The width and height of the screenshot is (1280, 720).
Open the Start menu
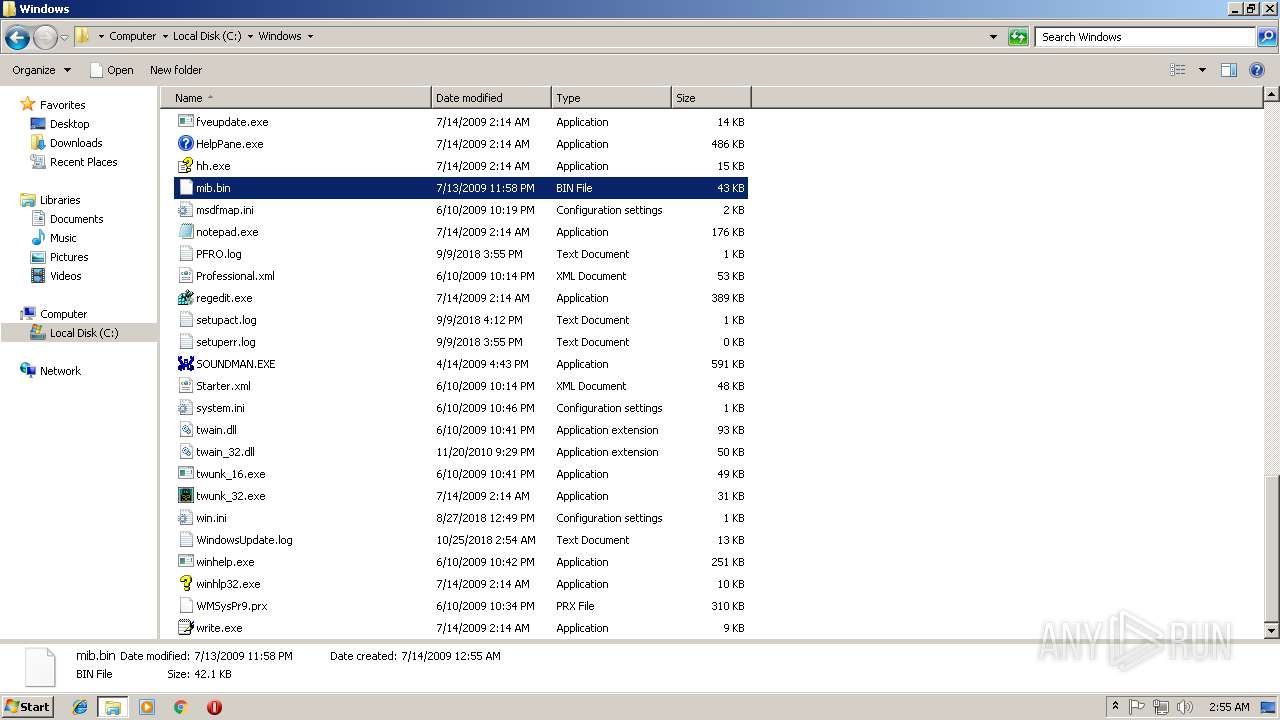pos(27,706)
